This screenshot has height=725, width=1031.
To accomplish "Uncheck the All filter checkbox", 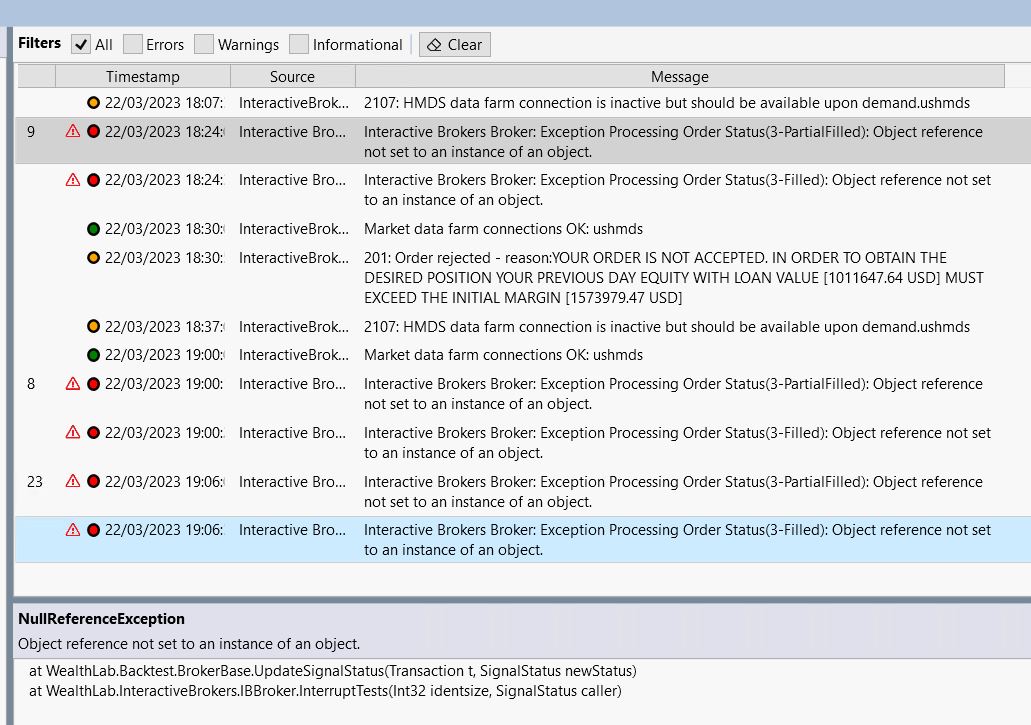I will 81,44.
